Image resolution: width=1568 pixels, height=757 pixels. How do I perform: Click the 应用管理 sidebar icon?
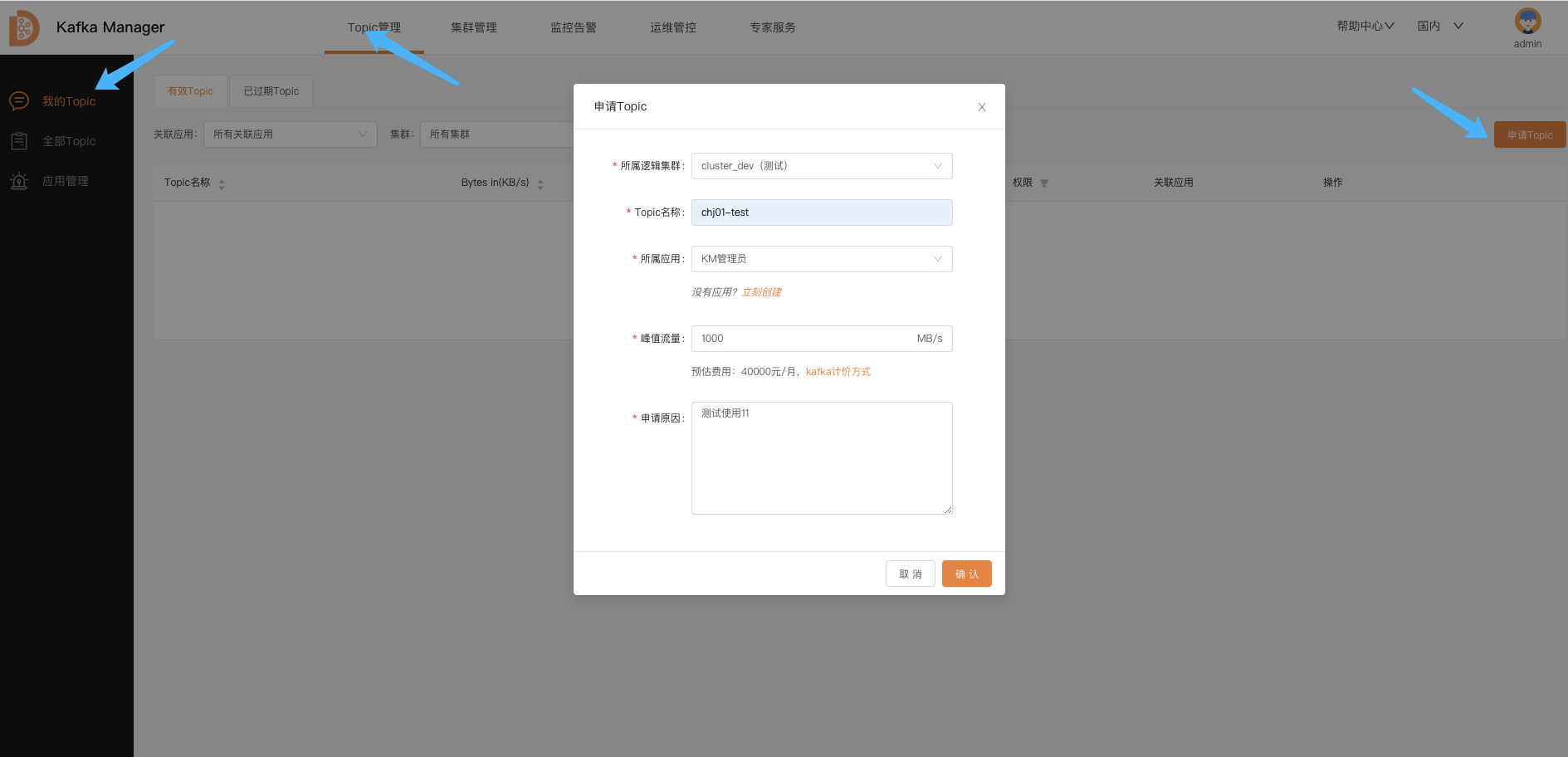19,181
